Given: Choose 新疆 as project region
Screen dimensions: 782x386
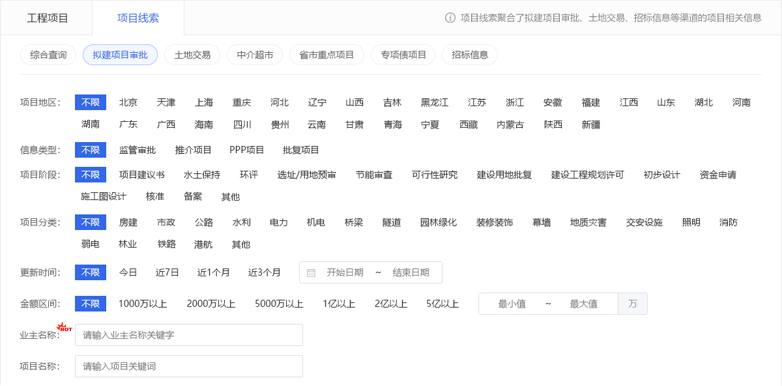Looking at the screenshot, I should pyautogui.click(x=590, y=125).
